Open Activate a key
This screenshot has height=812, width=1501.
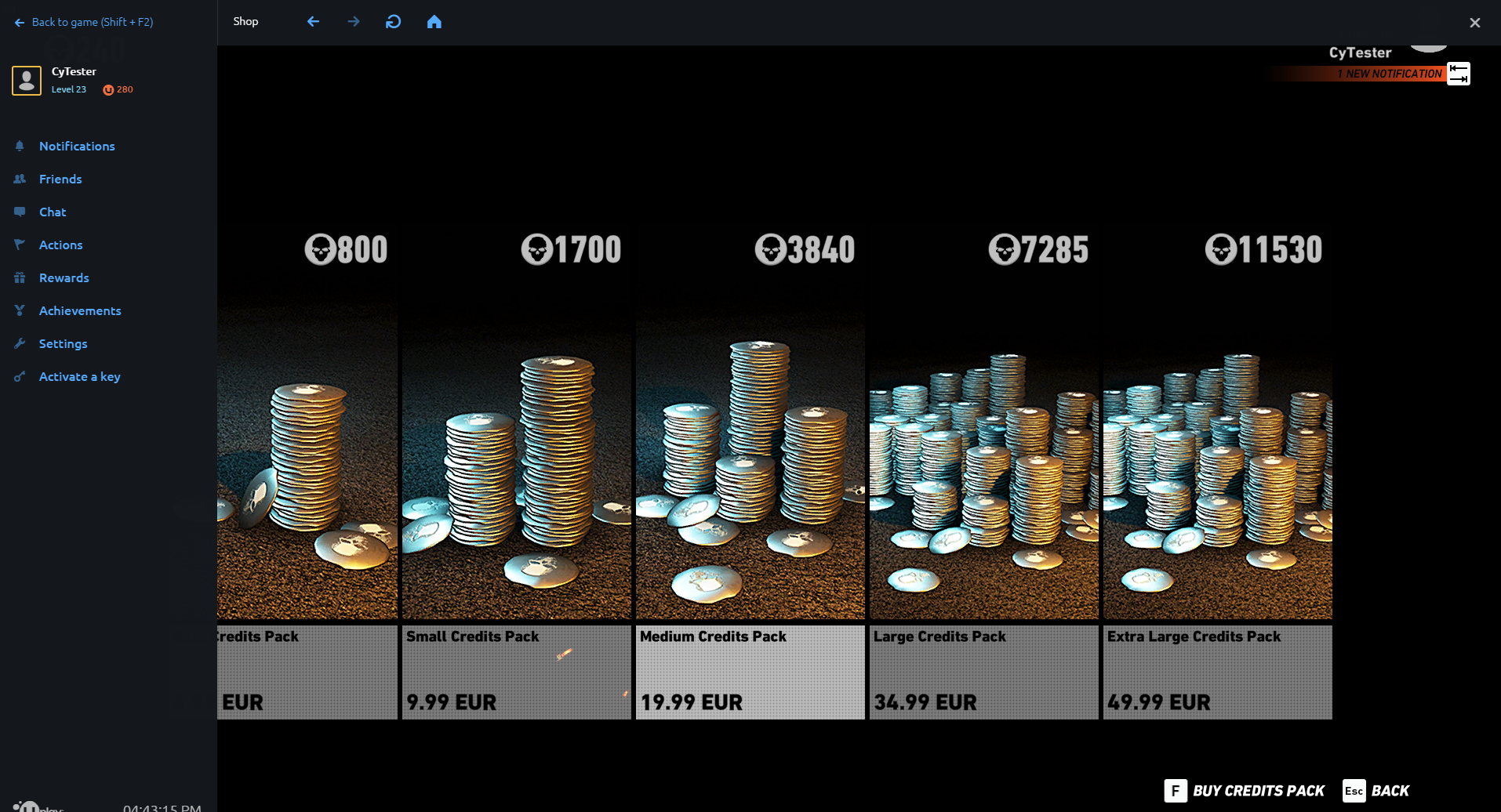[80, 376]
